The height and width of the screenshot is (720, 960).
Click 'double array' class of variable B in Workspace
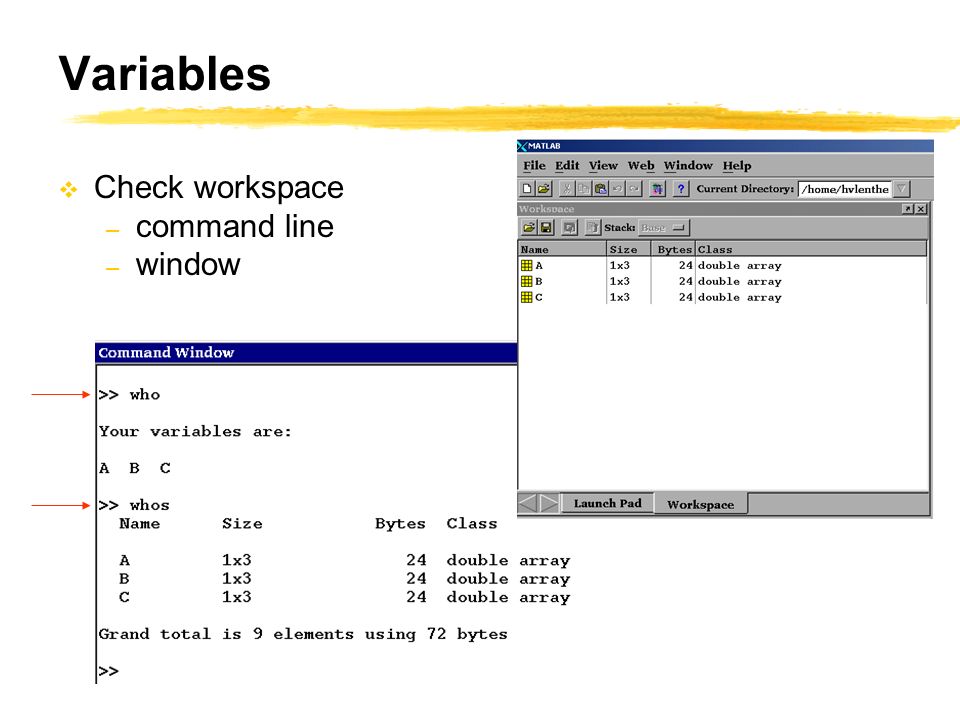click(740, 282)
